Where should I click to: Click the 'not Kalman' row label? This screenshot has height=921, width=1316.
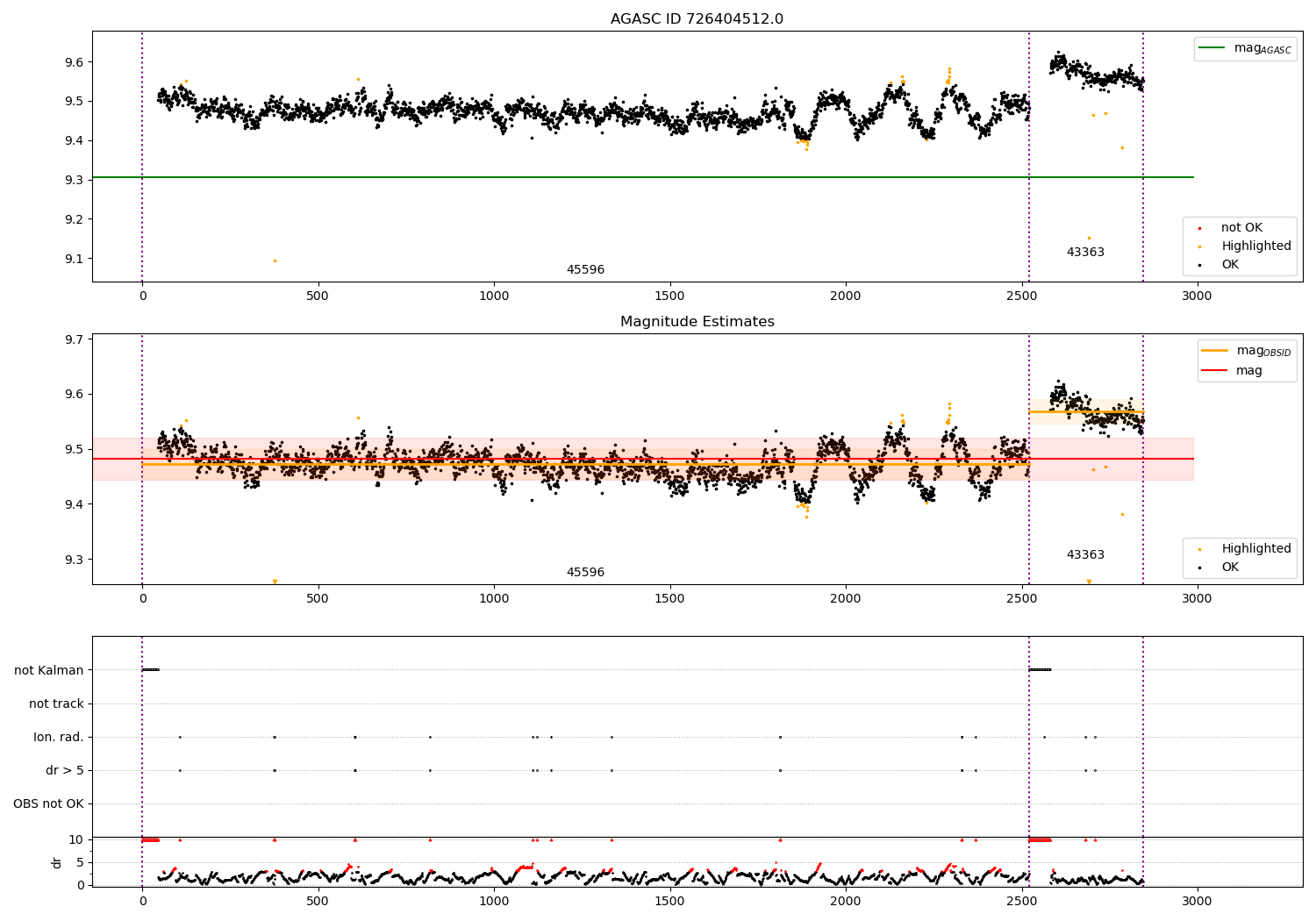click(x=49, y=671)
